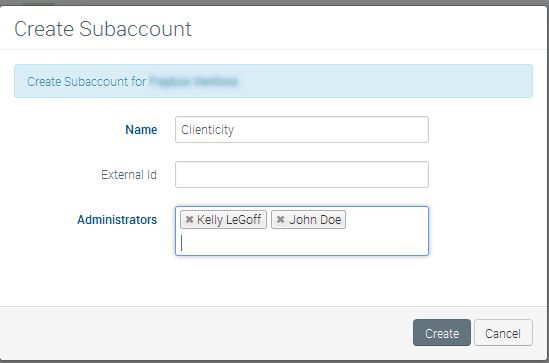This screenshot has width=549, height=363.
Task: Click the Name field label
Action: [x=141, y=130]
